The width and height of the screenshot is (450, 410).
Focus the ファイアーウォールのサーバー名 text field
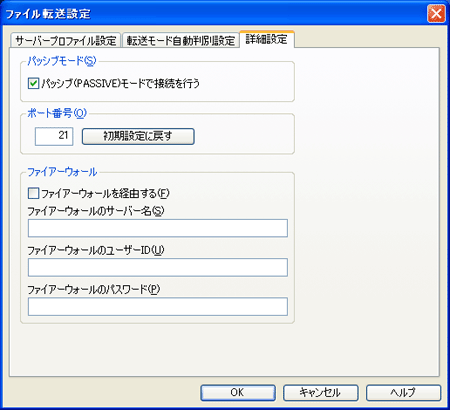coord(158,228)
